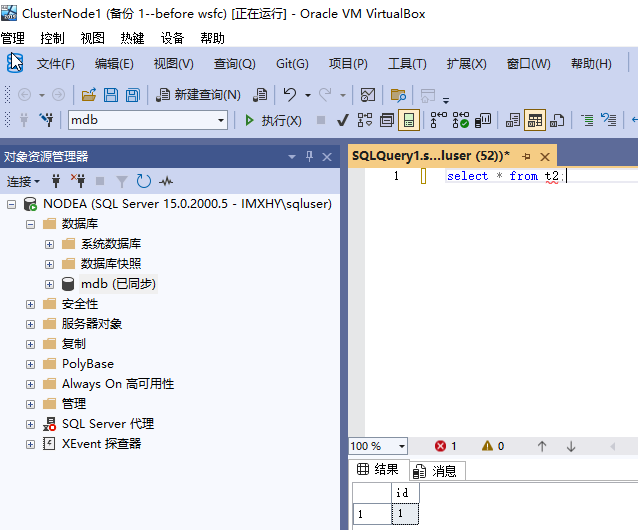638x530 pixels.
Task: Click the Disconnect plug icon
Action: pyautogui.click(x=78, y=181)
